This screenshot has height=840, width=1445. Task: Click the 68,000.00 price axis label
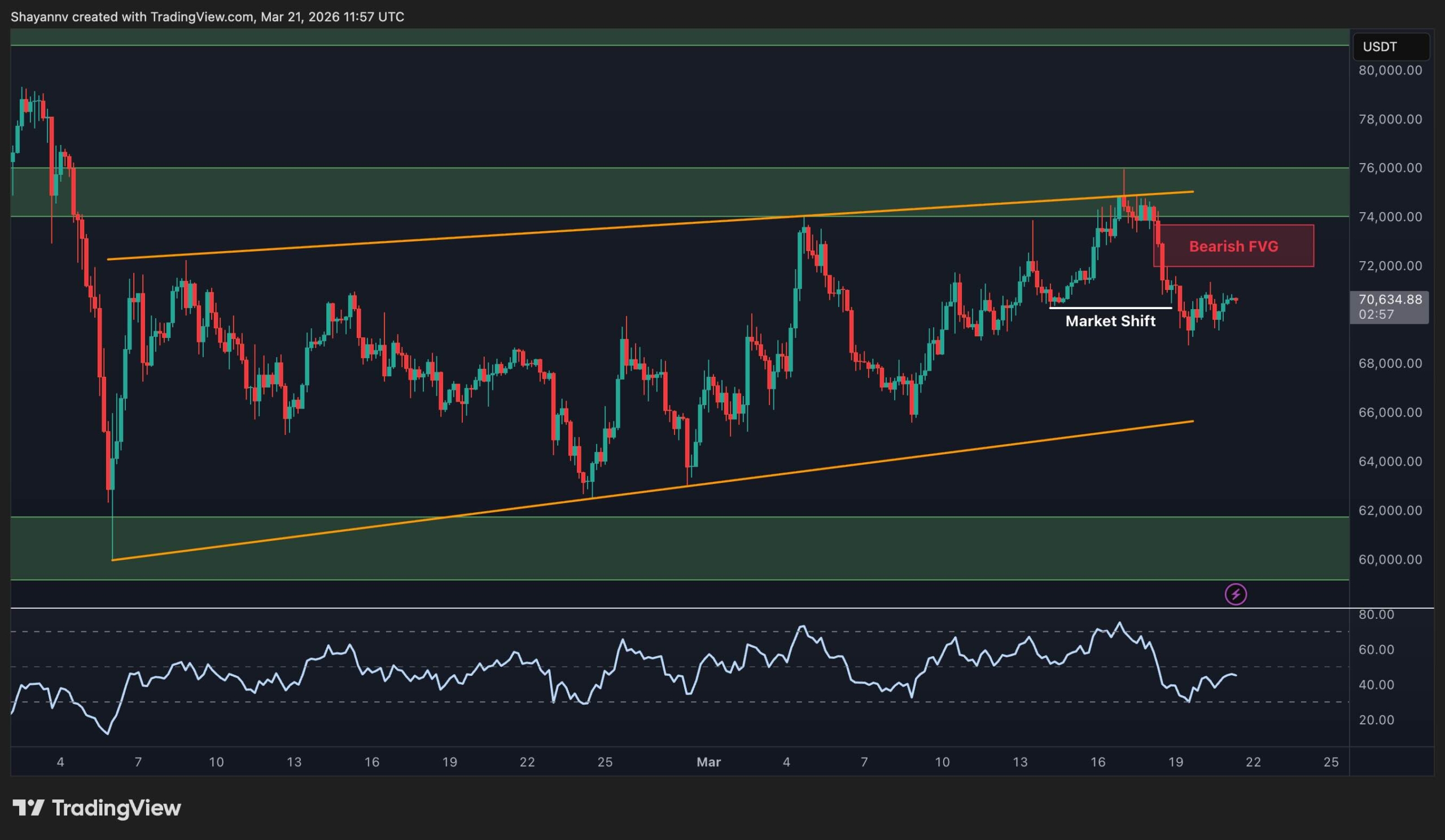click(1390, 363)
